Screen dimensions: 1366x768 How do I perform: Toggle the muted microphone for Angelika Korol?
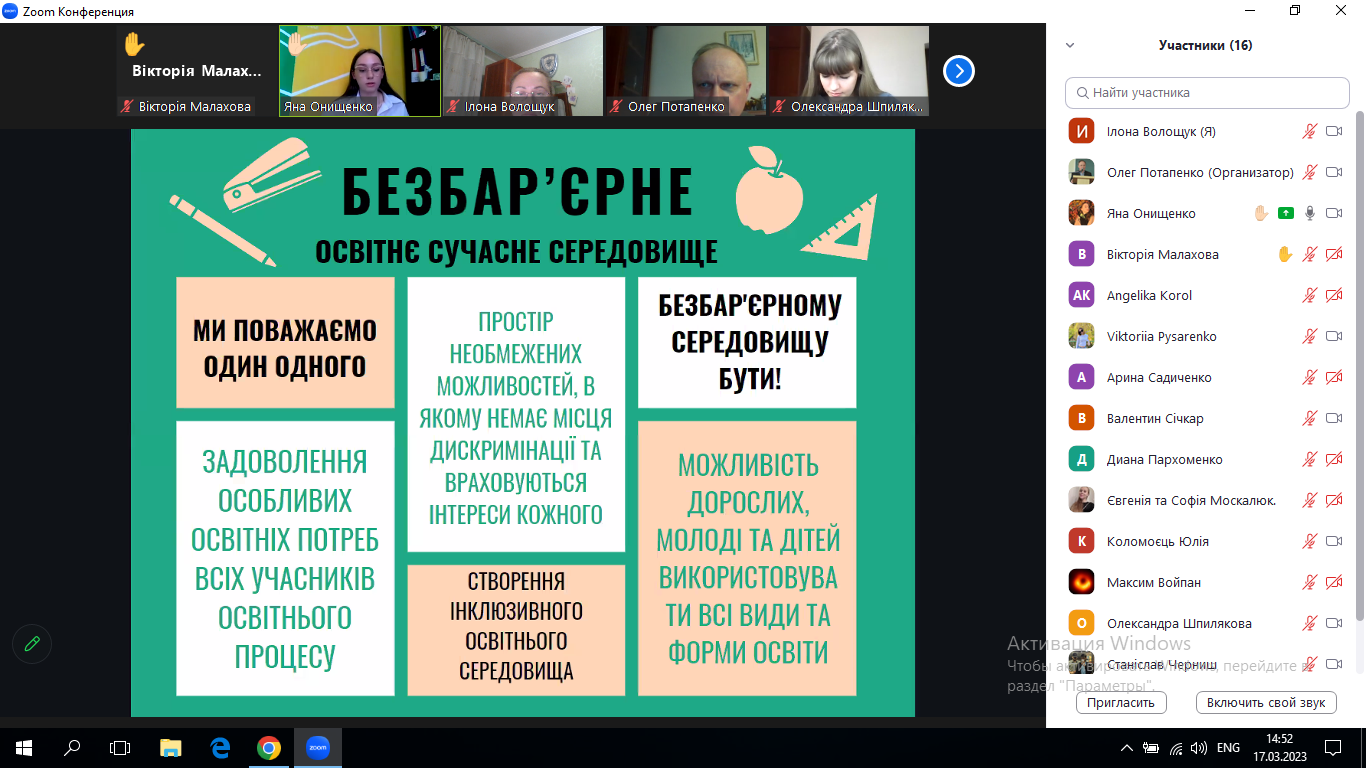tap(1309, 295)
